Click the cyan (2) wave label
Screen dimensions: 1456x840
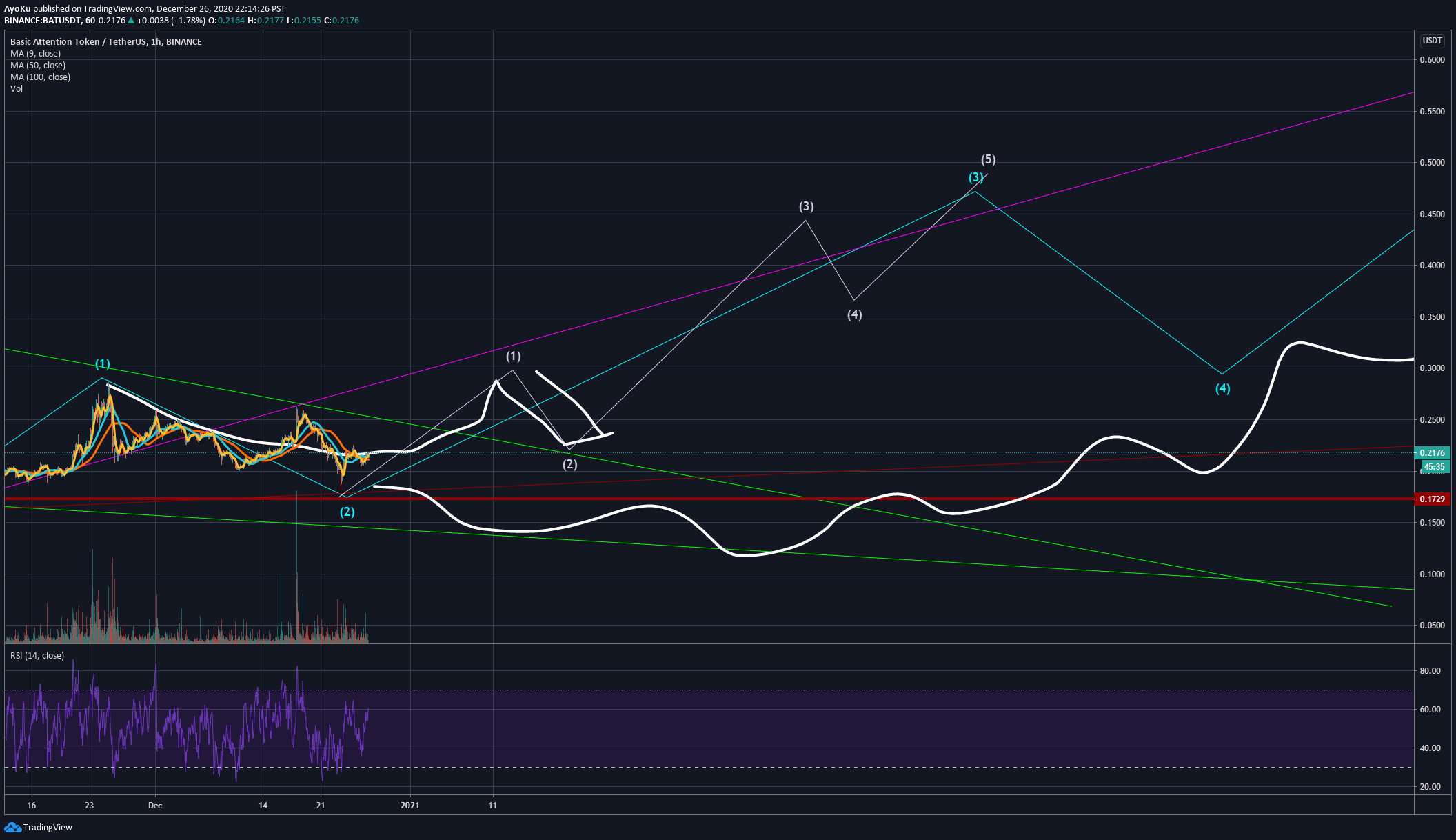(x=347, y=512)
